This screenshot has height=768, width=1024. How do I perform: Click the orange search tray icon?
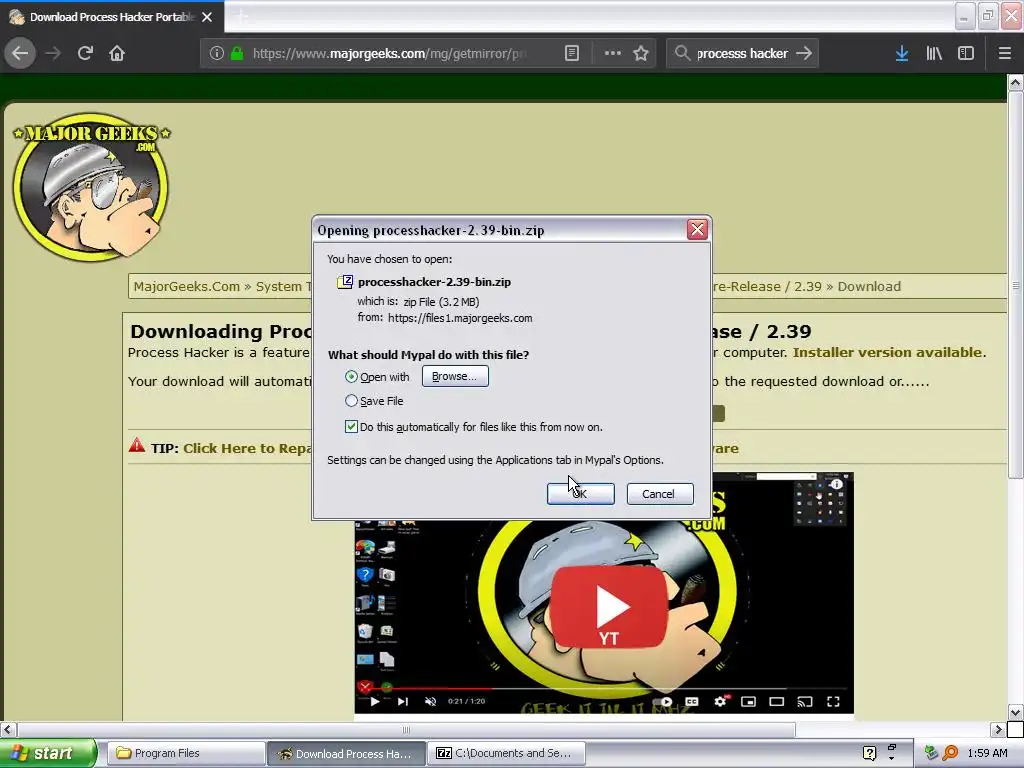[x=950, y=753]
